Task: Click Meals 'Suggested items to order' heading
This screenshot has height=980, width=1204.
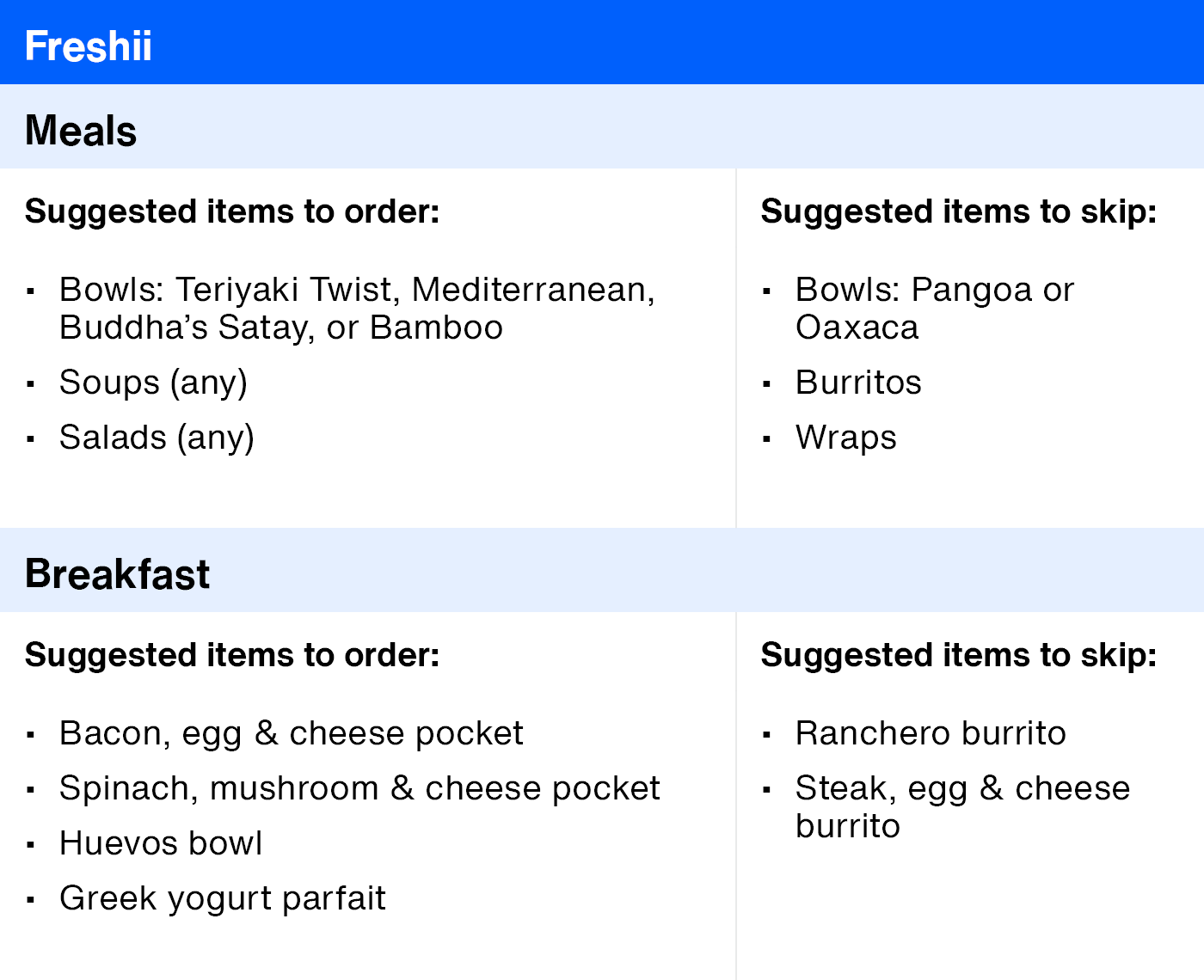Action: pos(232,211)
